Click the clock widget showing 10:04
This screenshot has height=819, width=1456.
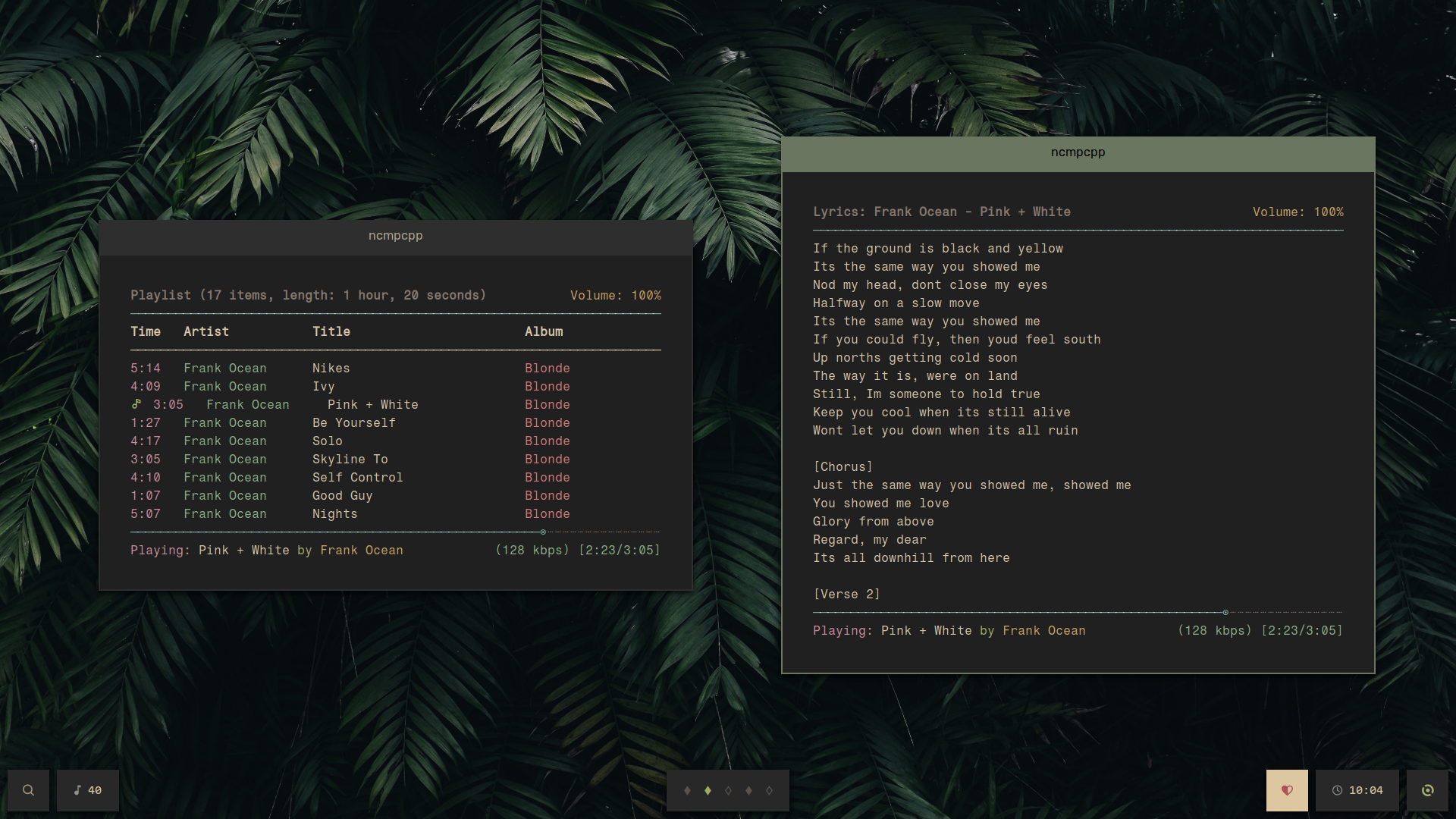coord(1357,790)
